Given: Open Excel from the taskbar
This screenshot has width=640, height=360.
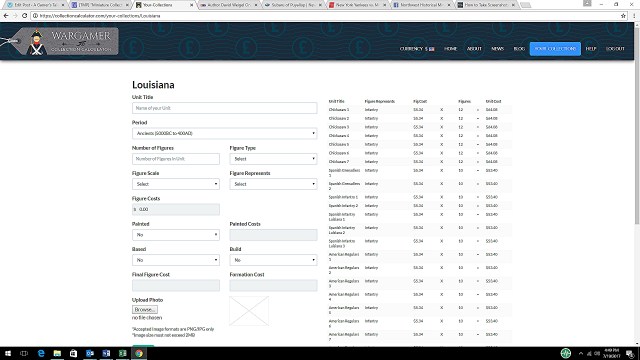Looking at the screenshot, I should pos(122,353).
